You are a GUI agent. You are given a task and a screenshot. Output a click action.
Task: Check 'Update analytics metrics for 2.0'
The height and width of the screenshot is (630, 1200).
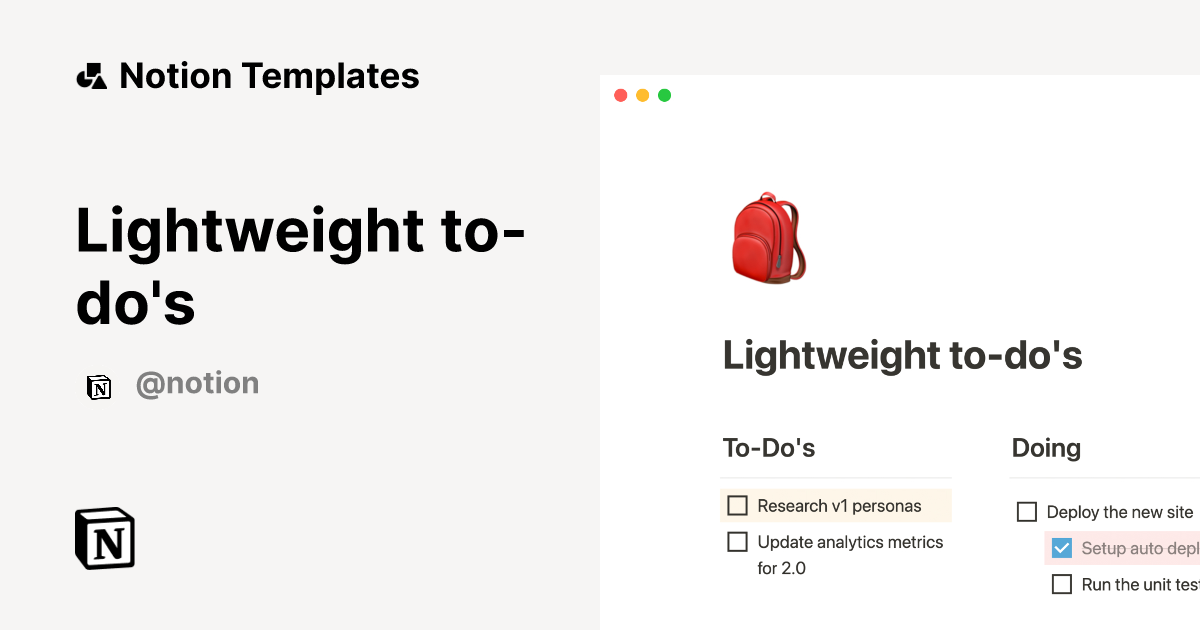[737, 541]
